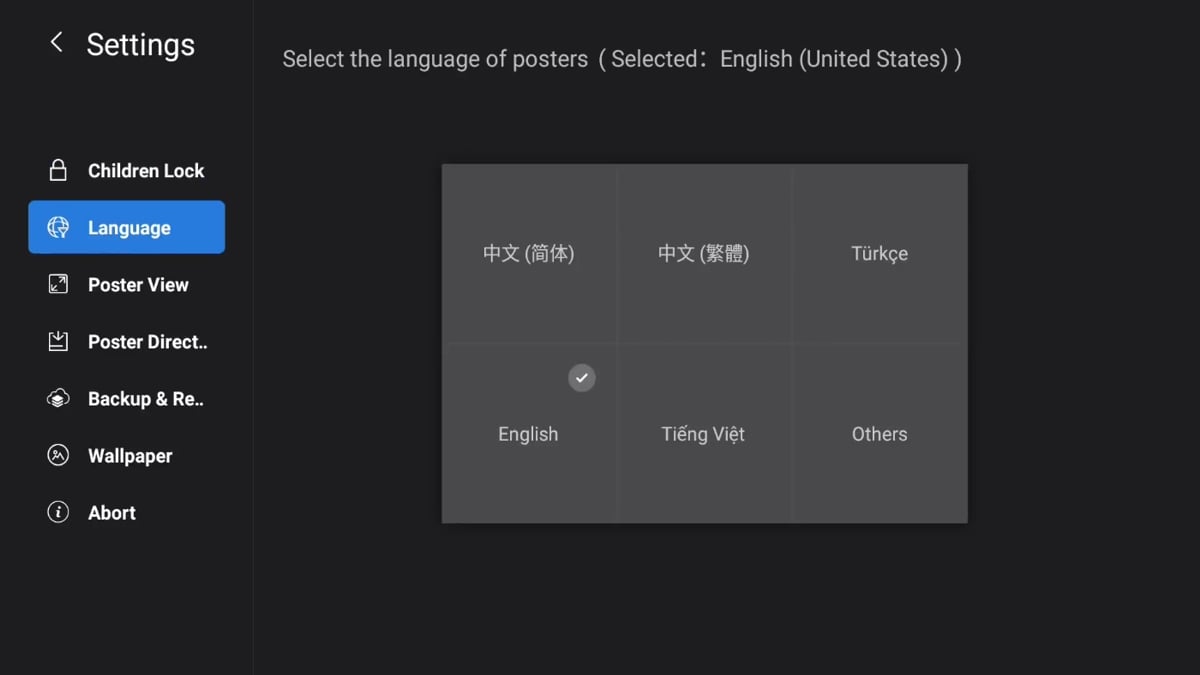This screenshot has height=675, width=1200.
Task: Click the Children Lock padlock icon
Action: point(58,170)
